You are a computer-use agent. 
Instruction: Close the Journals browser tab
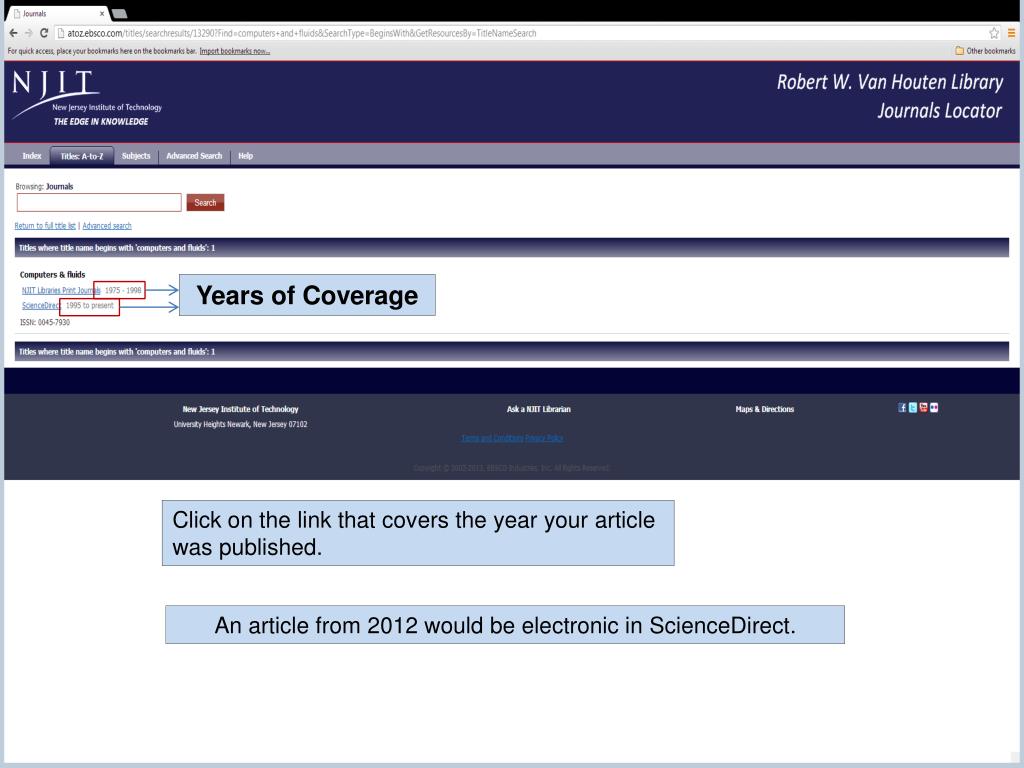tap(102, 13)
